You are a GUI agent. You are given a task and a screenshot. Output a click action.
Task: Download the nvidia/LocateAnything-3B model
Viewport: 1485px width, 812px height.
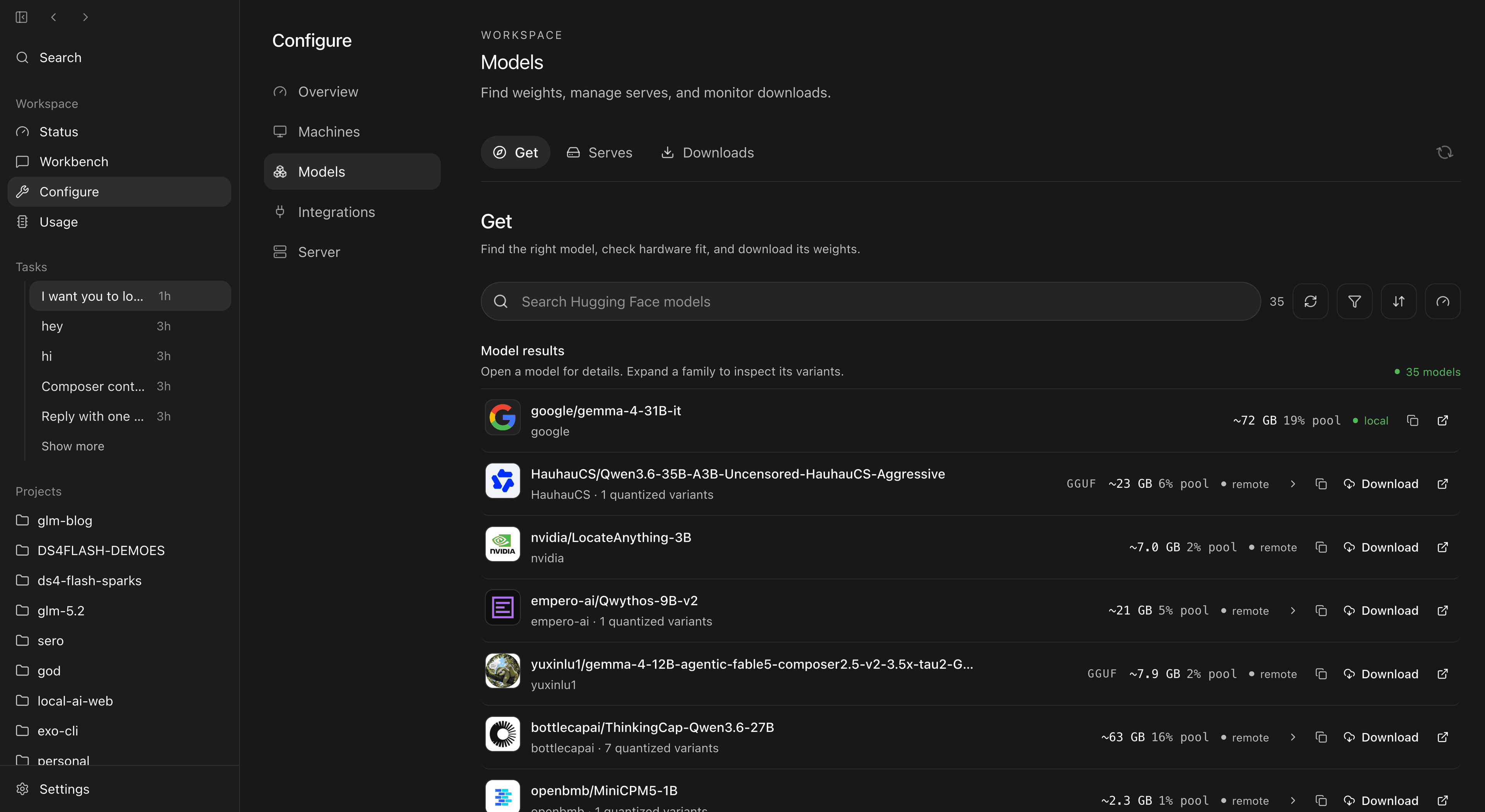tap(1381, 548)
